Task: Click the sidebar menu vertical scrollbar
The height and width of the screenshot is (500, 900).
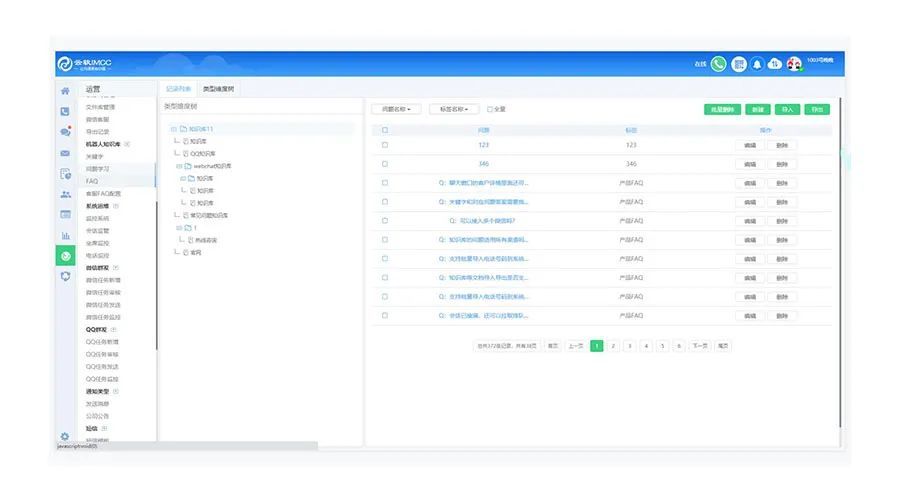Action: click(x=156, y=276)
